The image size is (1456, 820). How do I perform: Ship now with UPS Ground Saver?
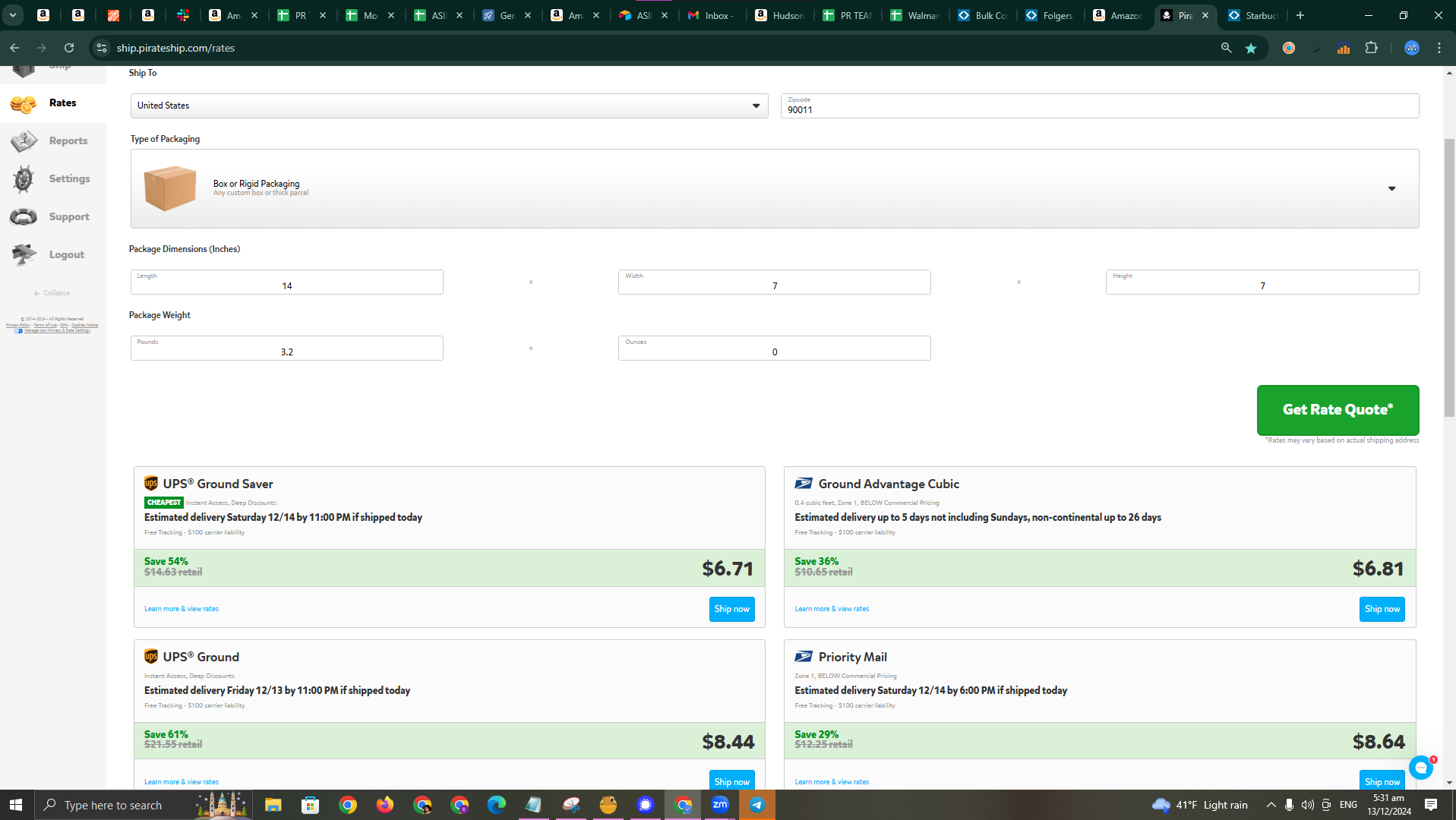point(731,609)
